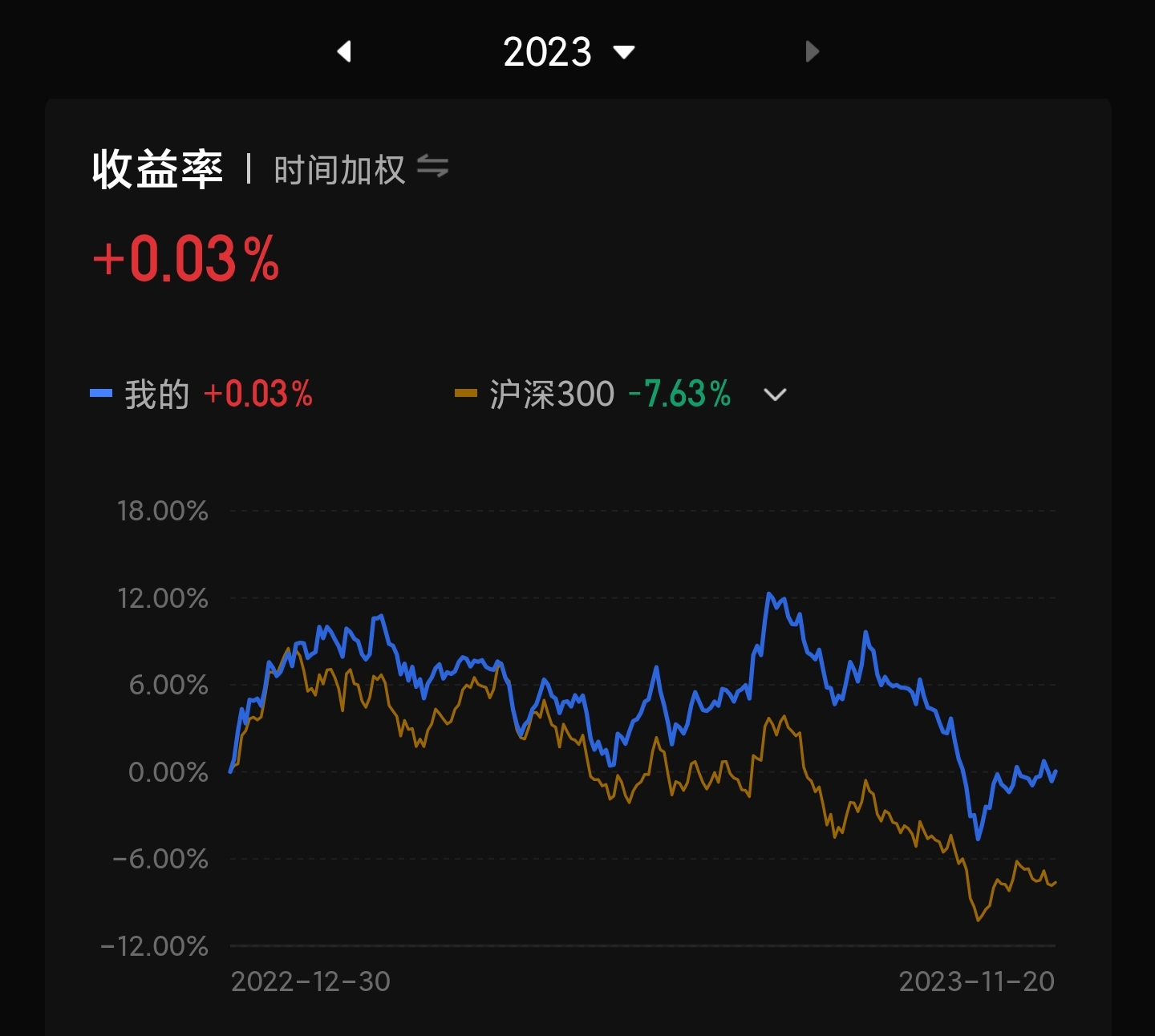Toggle the 我的 series legend label
Screen dimensions: 1155x1036
(x=157, y=395)
